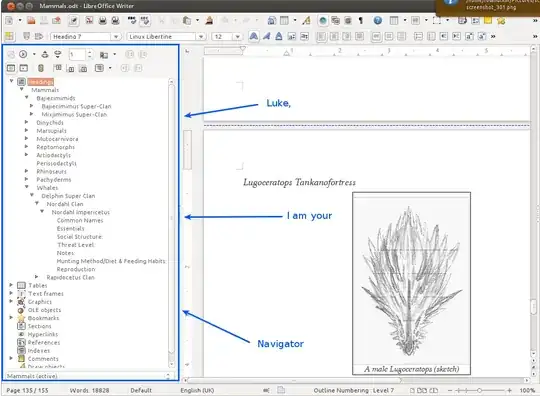
Task: Click English (UK) language in the status bar
Action: click(197, 390)
